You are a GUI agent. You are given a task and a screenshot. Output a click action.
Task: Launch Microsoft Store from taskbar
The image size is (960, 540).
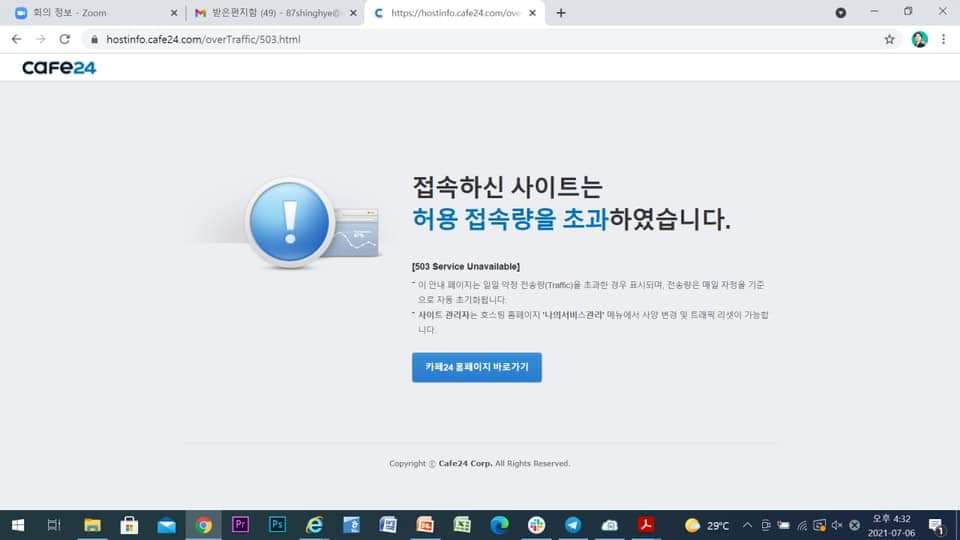pos(129,525)
